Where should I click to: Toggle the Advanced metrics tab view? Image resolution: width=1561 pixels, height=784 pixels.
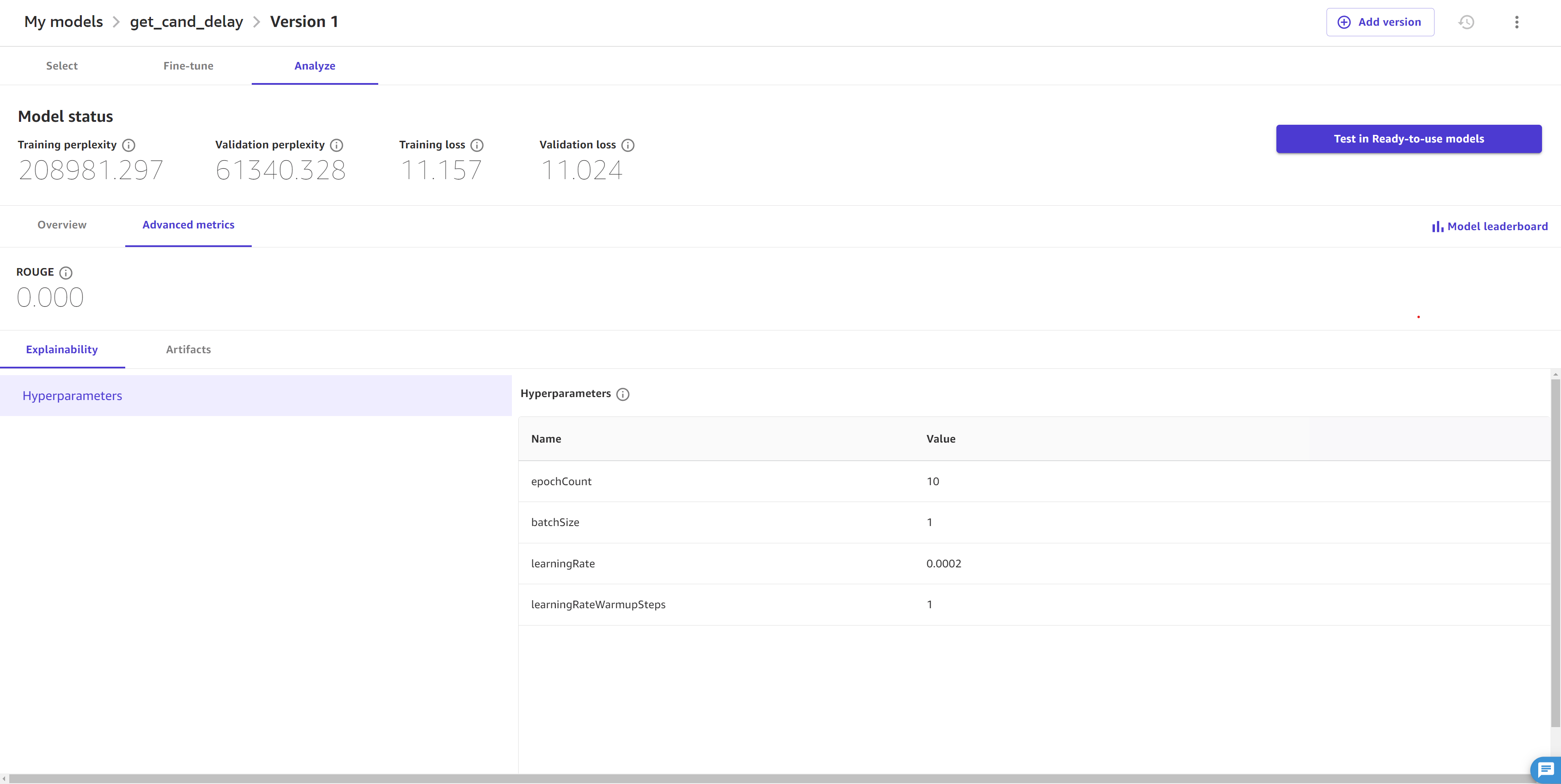point(188,225)
